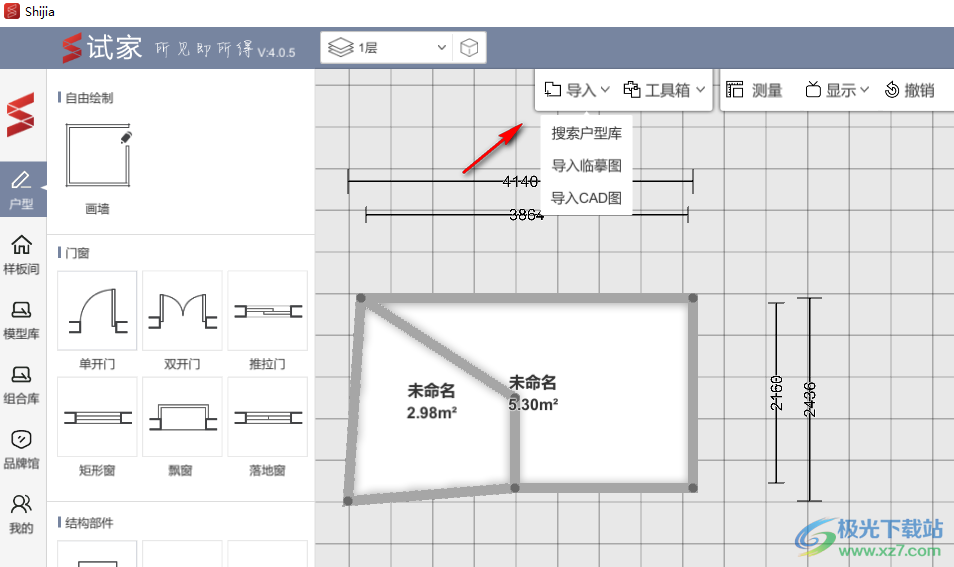
Task: Click the bottom-left wall corner node
Action: pos(348,501)
